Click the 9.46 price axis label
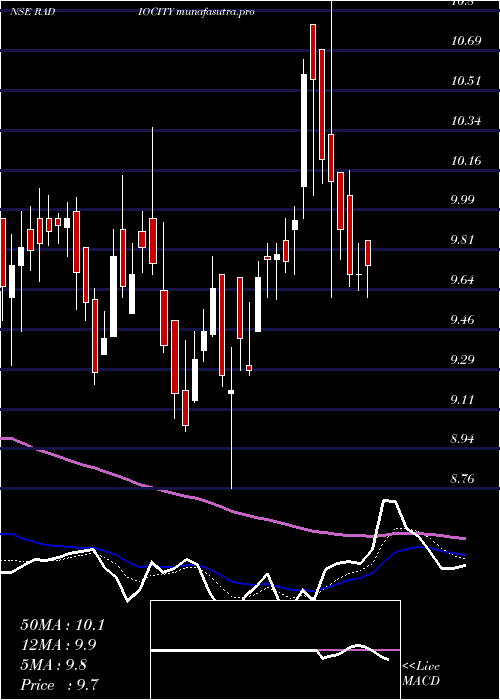 coord(466,320)
